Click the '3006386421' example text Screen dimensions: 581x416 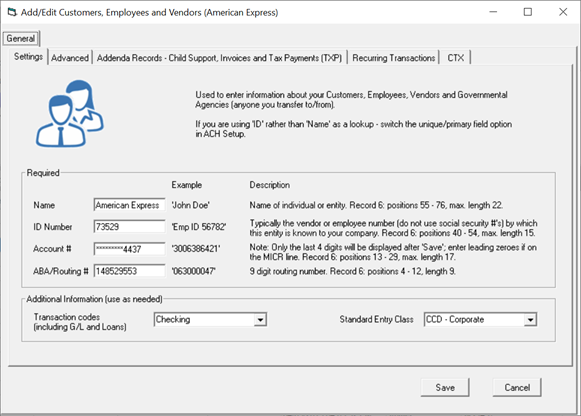coord(196,249)
